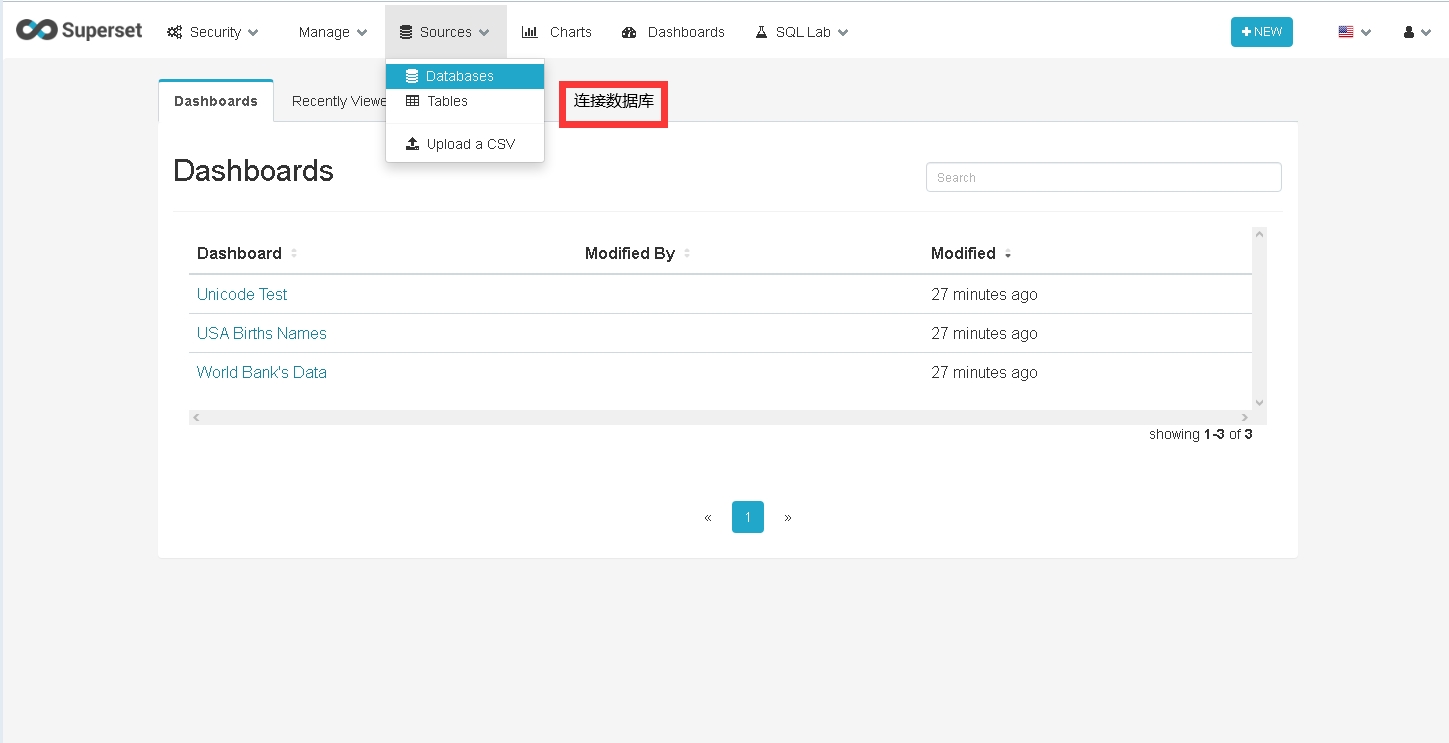Open the Dashboards navigation item

[673, 32]
